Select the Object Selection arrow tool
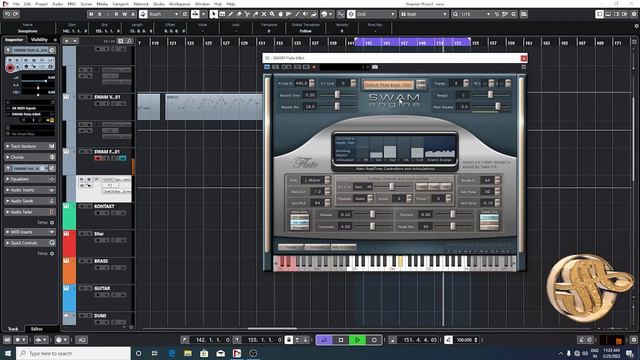The image size is (640, 360). tap(213, 14)
